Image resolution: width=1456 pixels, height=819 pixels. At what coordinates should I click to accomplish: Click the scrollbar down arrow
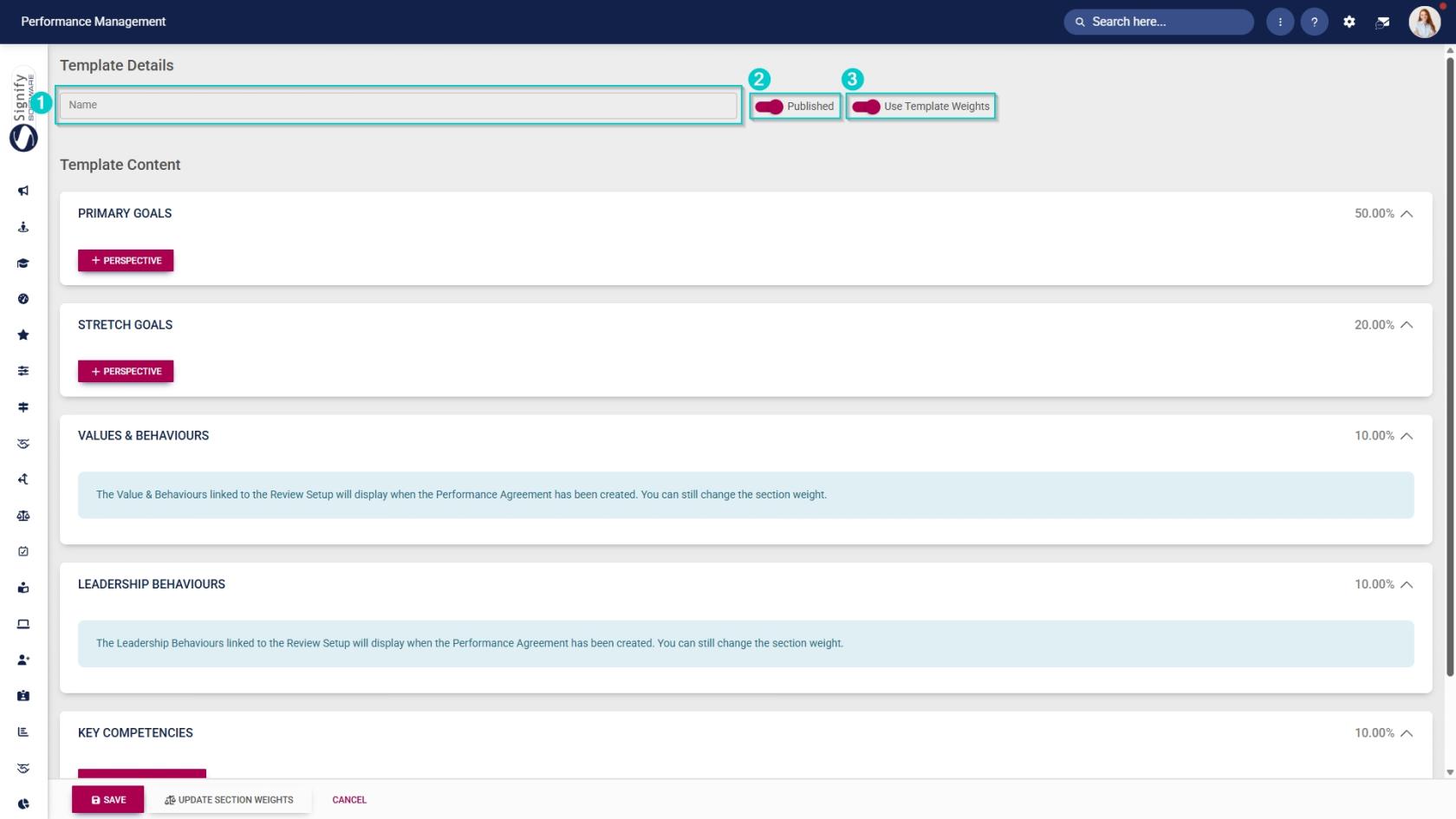pyautogui.click(x=1450, y=772)
